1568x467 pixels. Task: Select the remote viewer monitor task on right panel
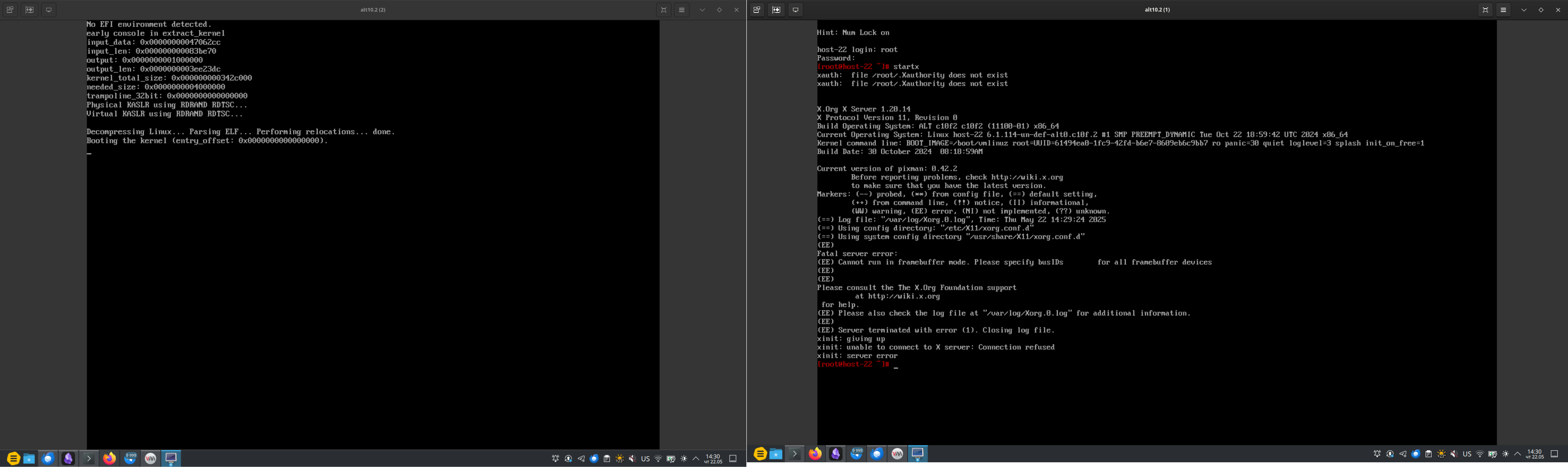tap(918, 454)
